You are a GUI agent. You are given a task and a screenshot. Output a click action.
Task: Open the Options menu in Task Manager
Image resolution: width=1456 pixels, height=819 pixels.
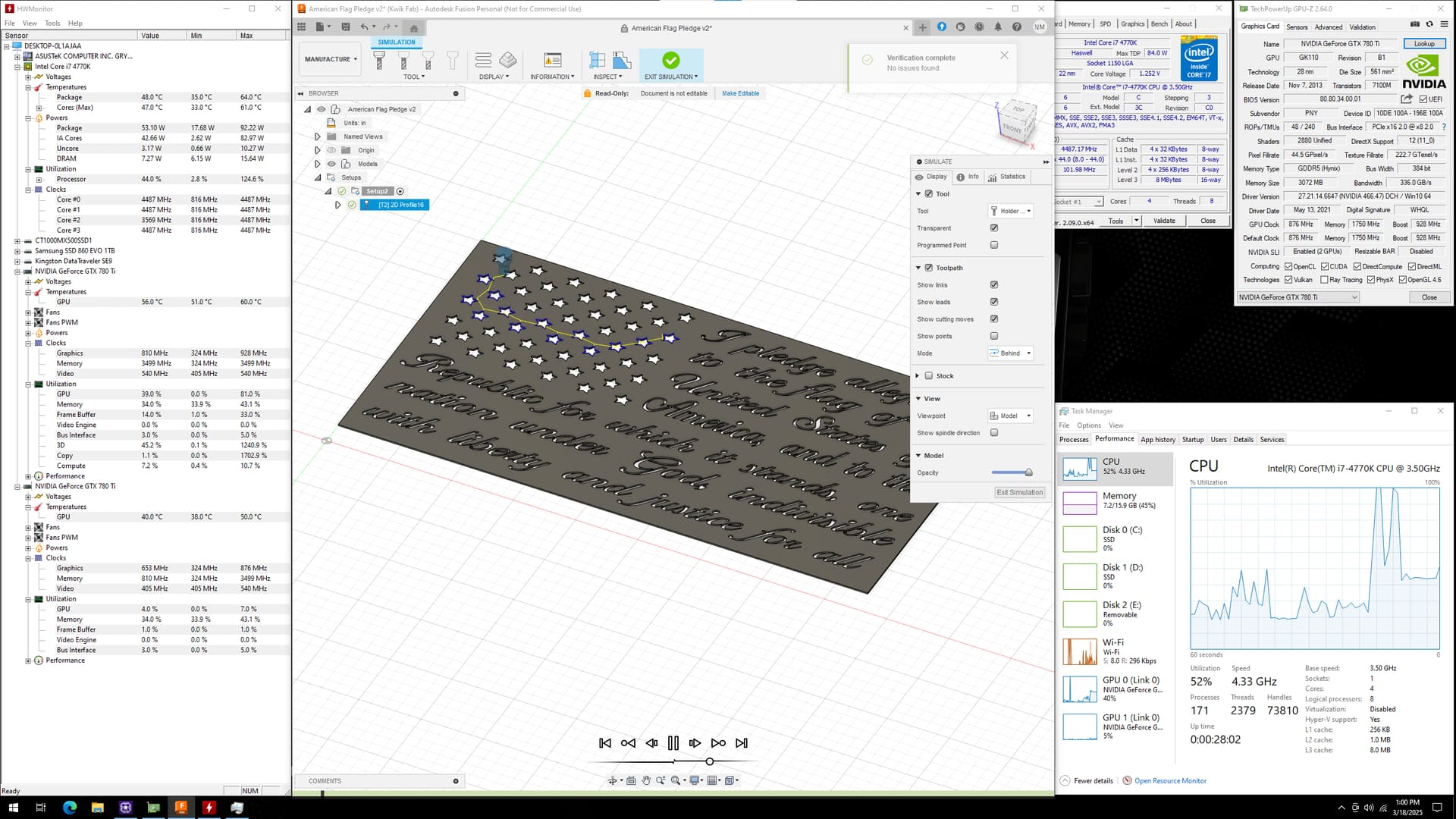click(x=1089, y=425)
